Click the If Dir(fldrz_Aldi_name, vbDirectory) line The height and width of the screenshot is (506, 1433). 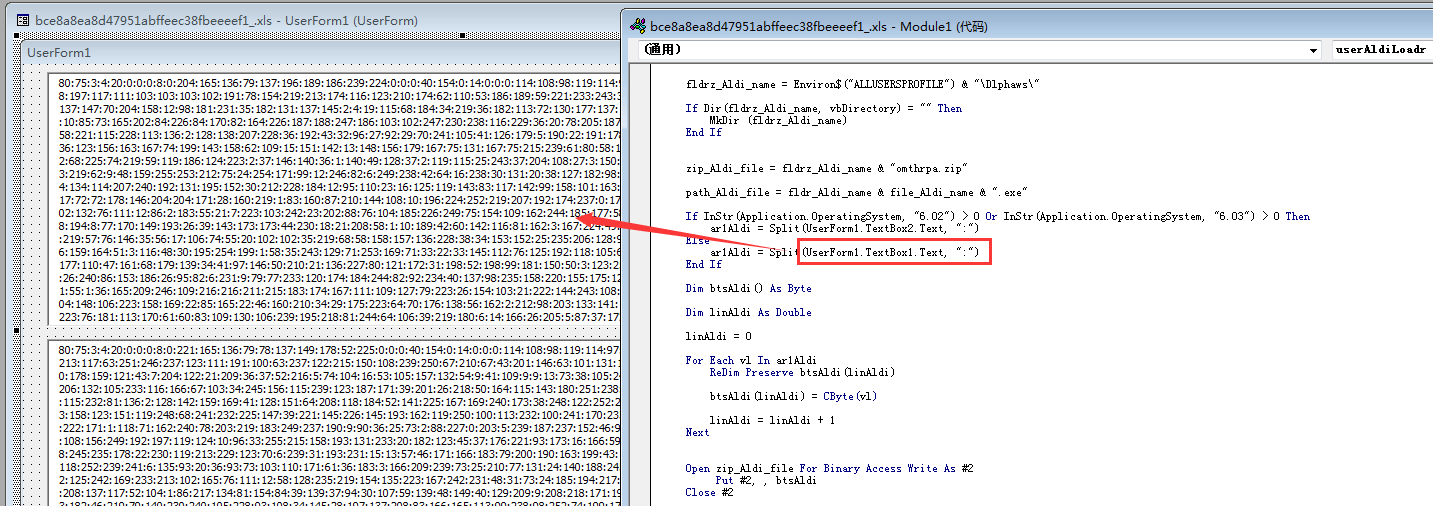[824, 108]
